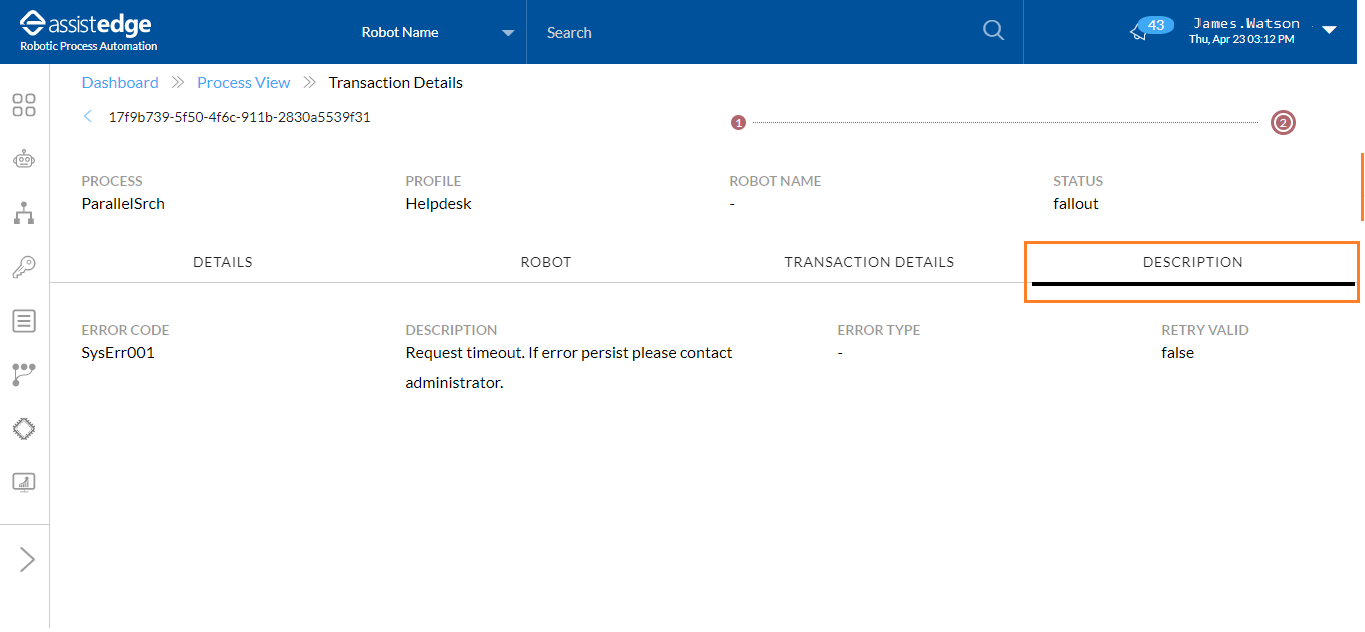Viewport: 1365px width, 632px height.
Task: Click into the Search input field
Action: click(750, 32)
